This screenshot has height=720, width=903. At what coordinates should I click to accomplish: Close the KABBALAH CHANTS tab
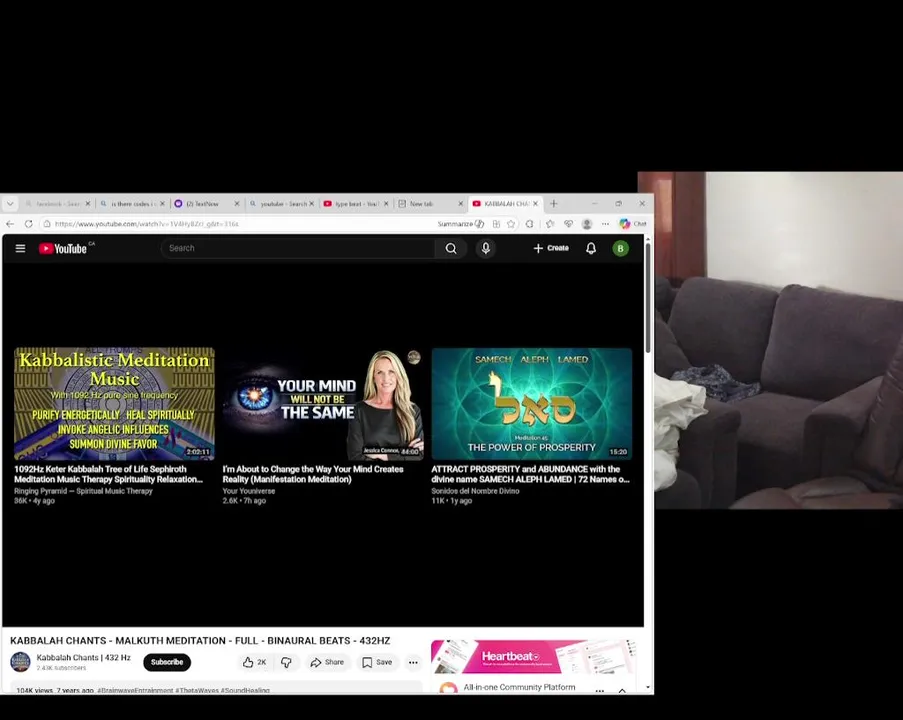pos(535,203)
